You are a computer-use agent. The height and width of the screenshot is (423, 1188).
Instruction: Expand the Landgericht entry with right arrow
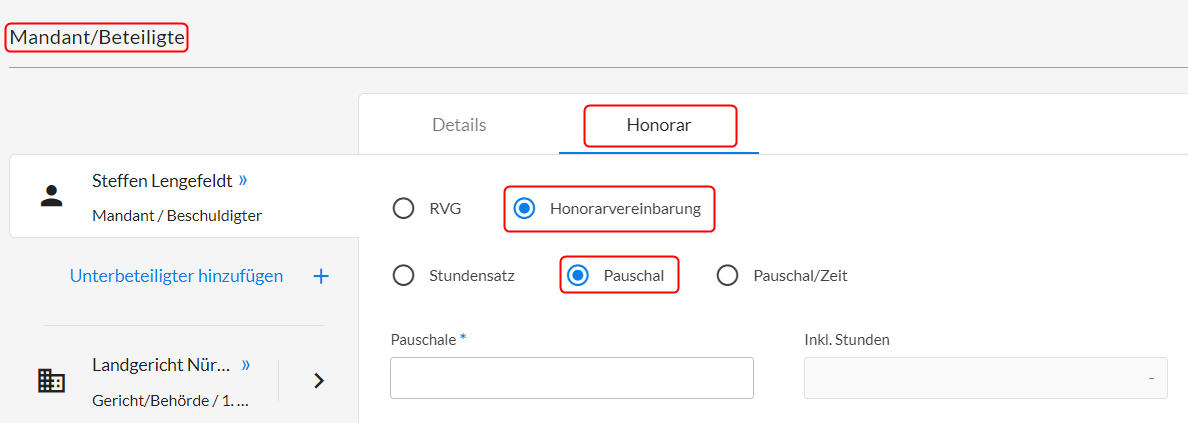[x=319, y=381]
